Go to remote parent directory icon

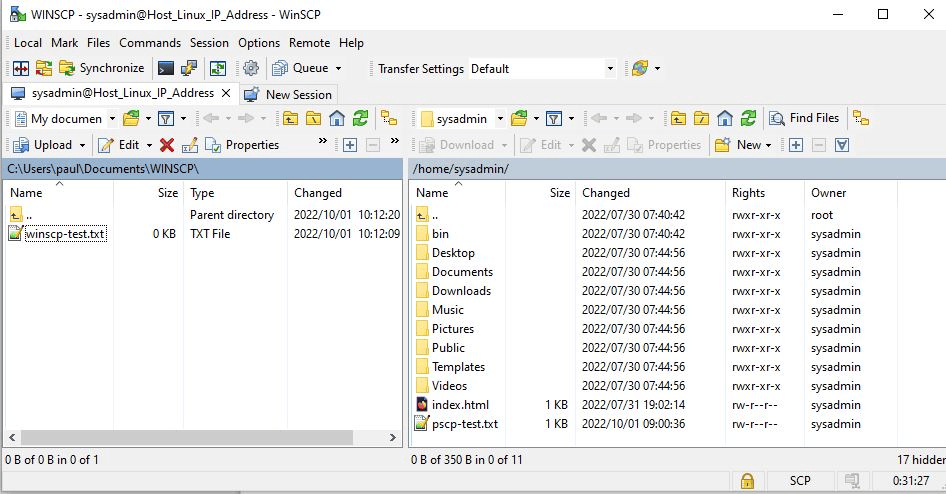pos(678,119)
